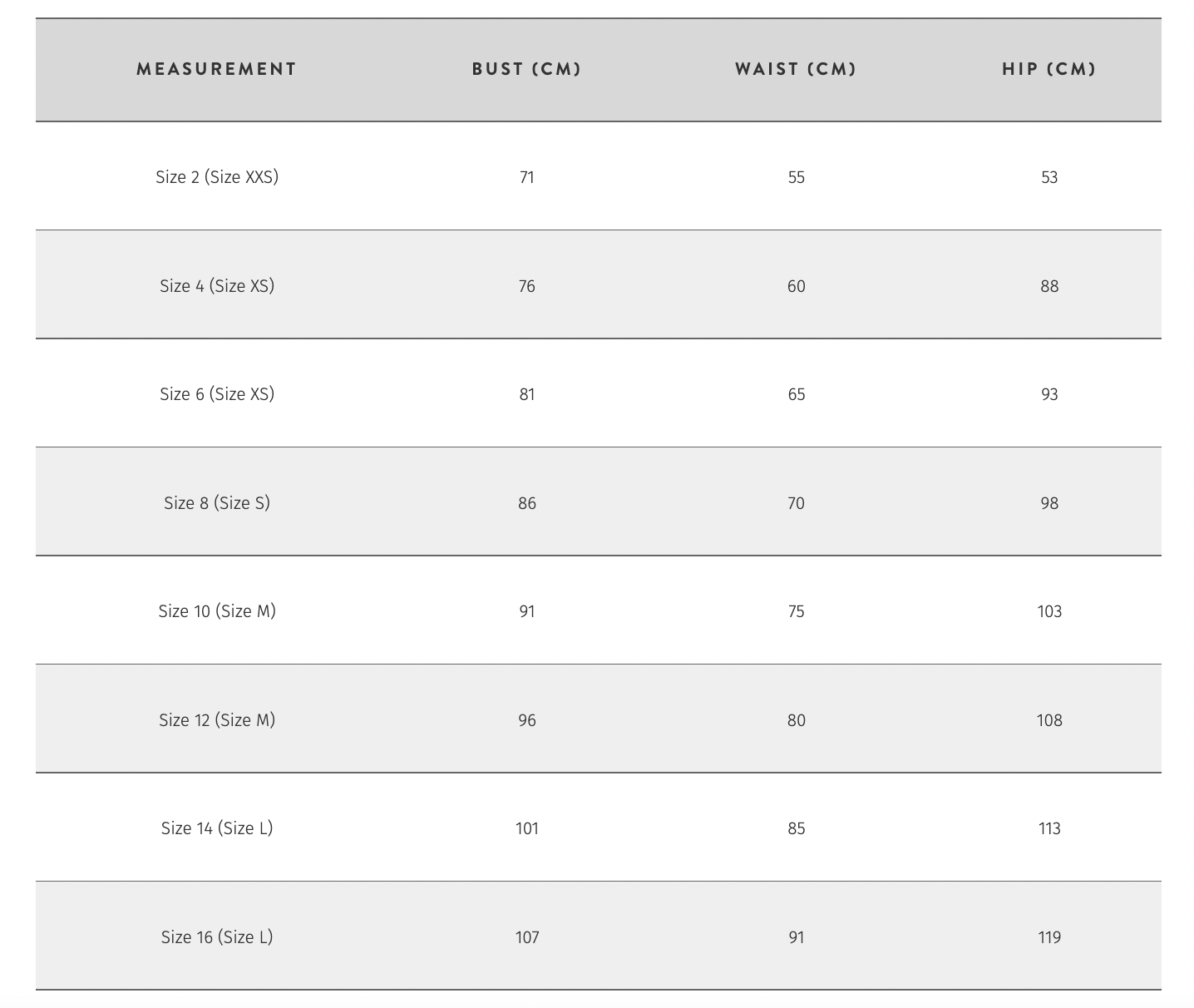Viewport: 1194px width, 1008px height.
Task: Click hip value 103 for Size 10
Action: click(x=1049, y=611)
